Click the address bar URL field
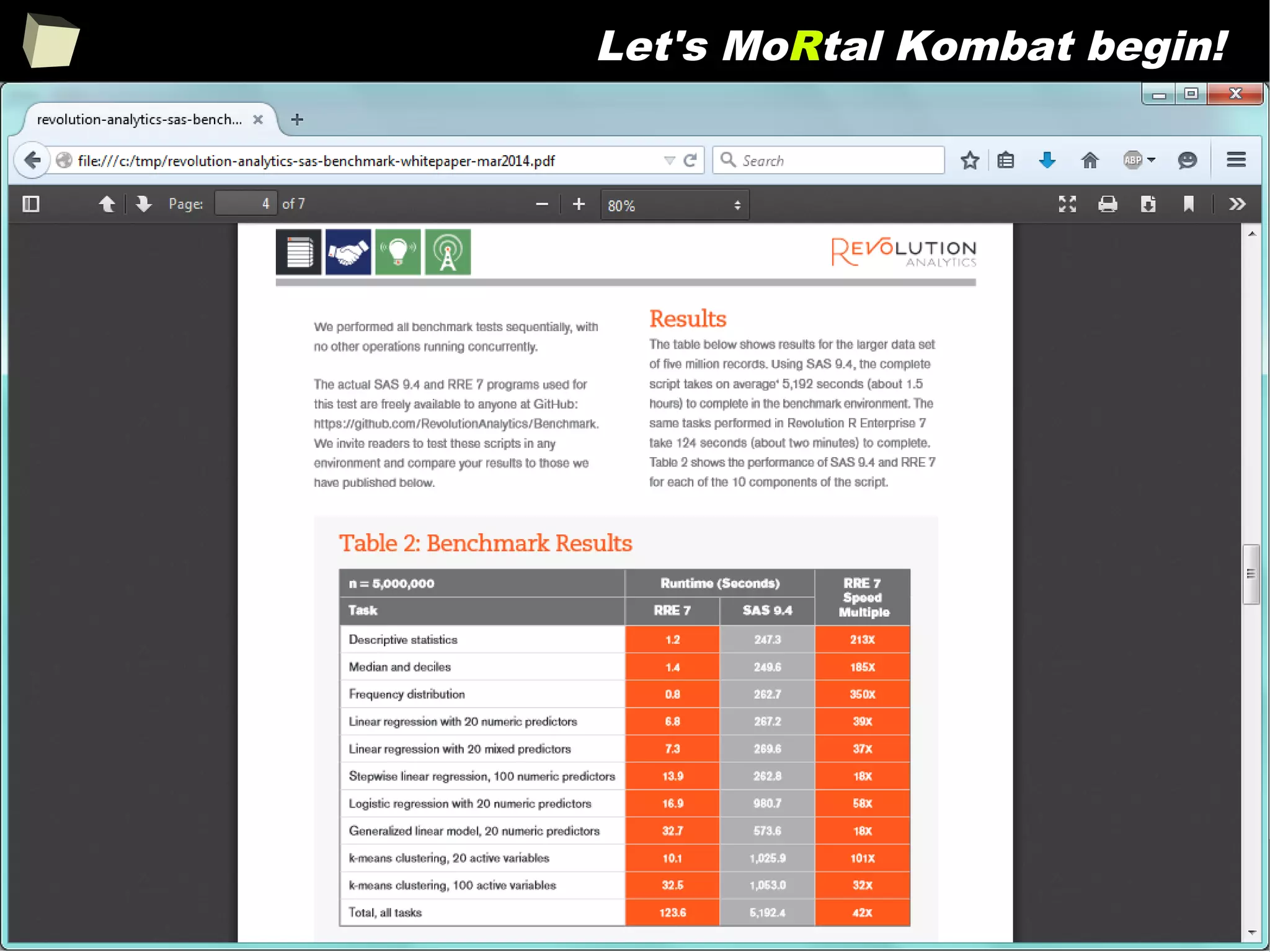The image size is (1270, 952). [x=366, y=161]
